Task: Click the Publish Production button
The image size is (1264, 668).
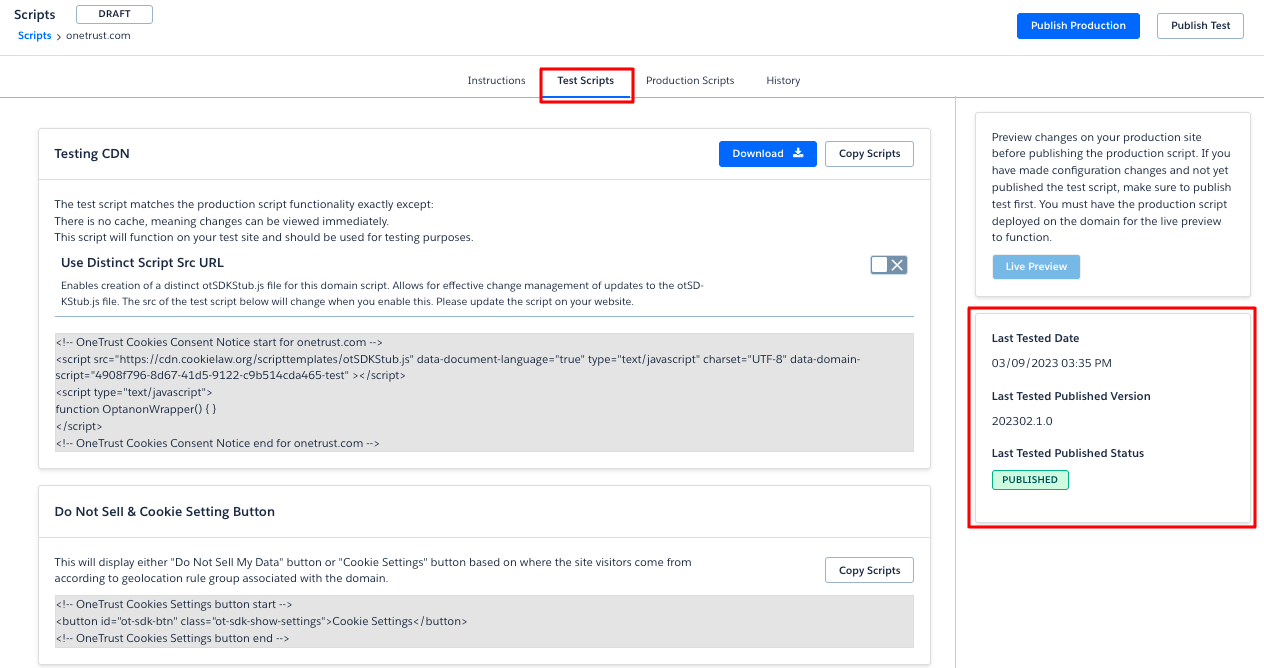Action: tap(1077, 26)
